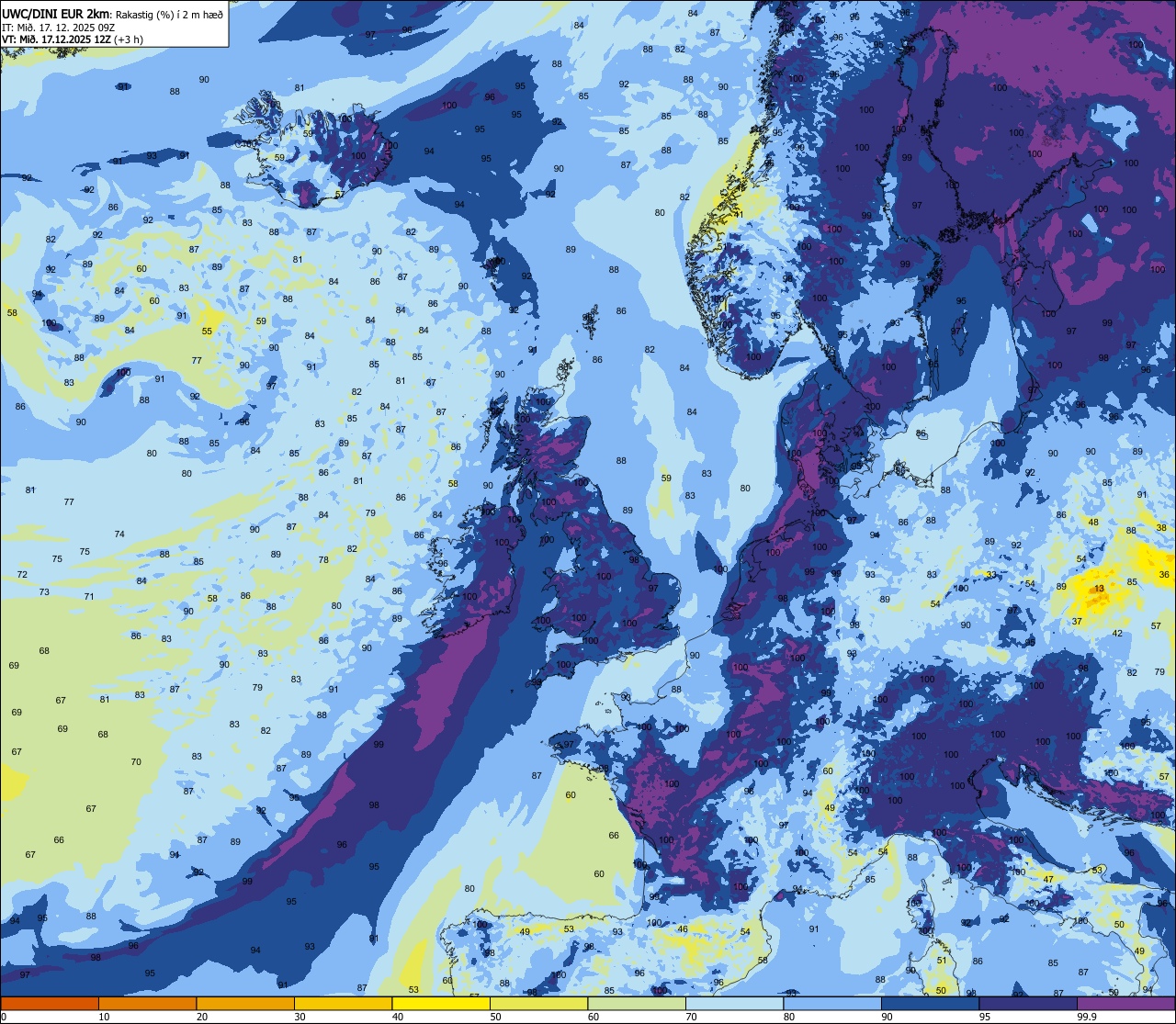Click the legend tick label "50"
The image size is (1176, 1024).
point(496,1017)
